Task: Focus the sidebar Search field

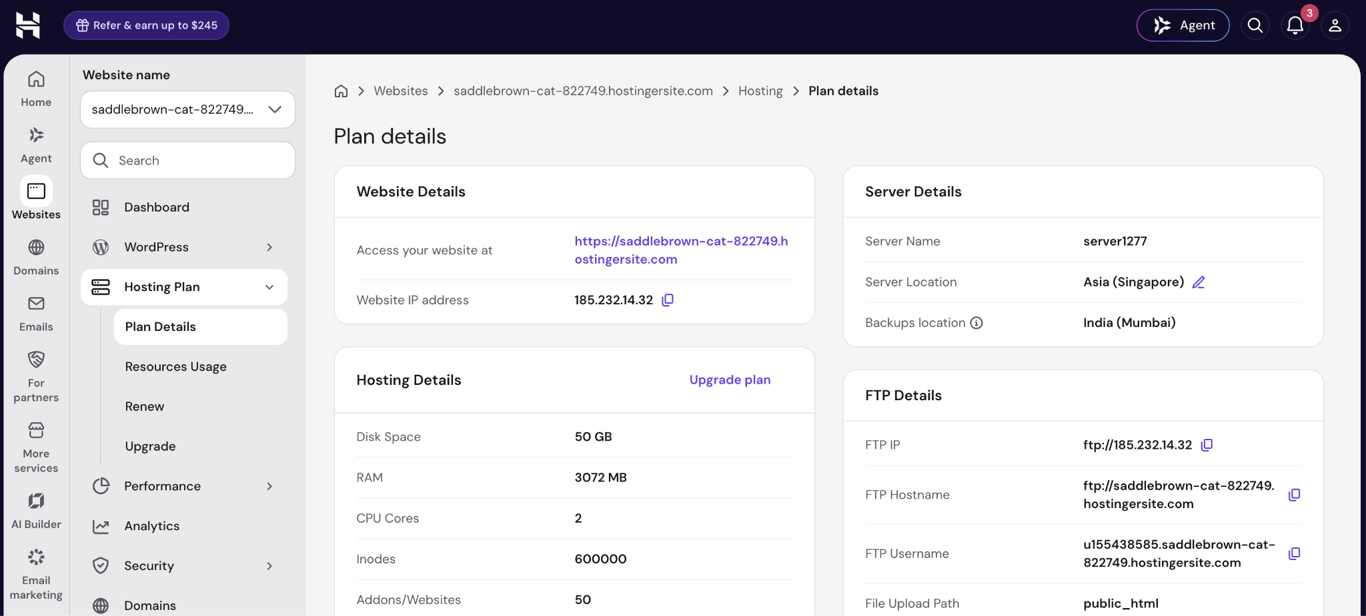Action: 188,160
